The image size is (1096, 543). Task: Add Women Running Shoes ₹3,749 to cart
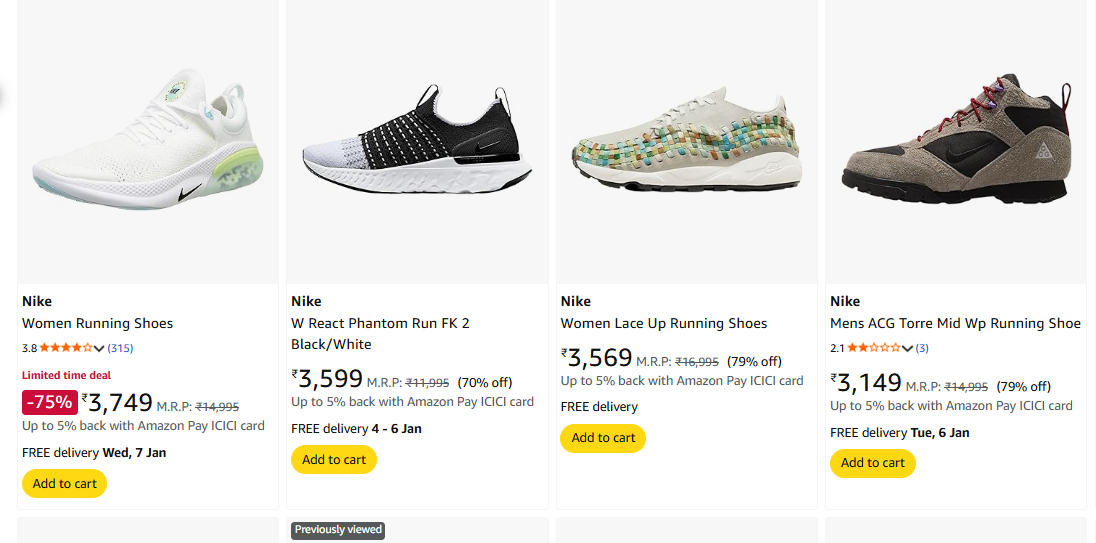(64, 484)
